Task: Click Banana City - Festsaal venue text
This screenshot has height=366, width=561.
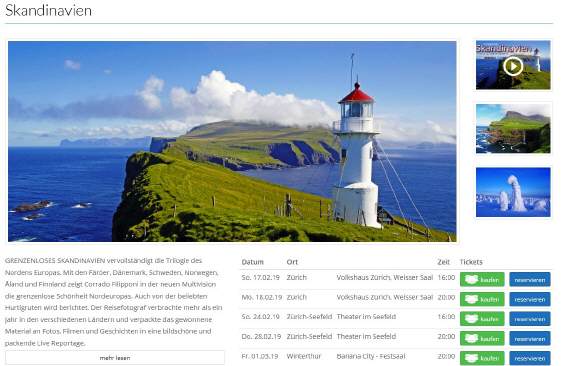Action: pos(371,356)
